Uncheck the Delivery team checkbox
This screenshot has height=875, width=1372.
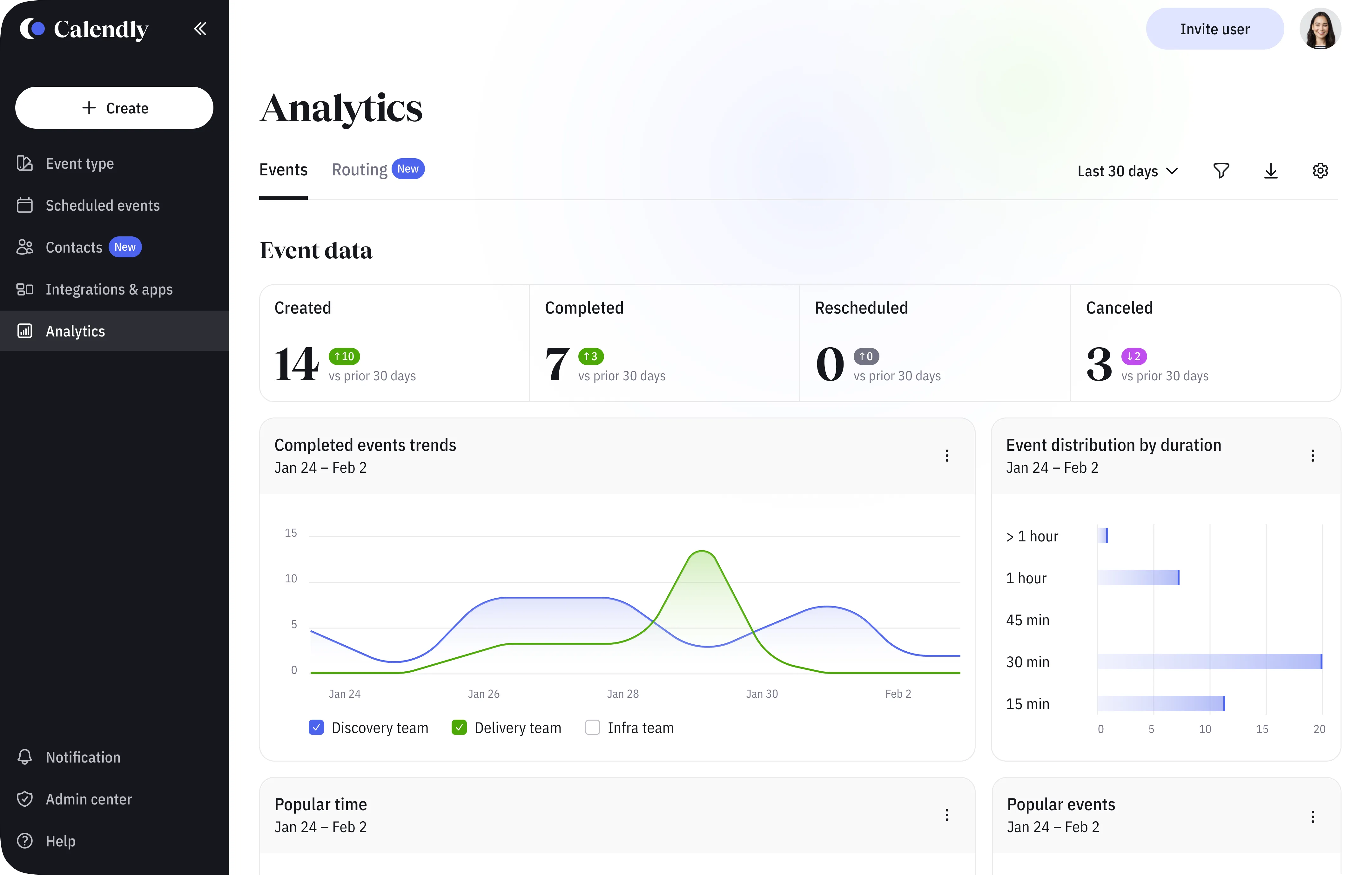tap(459, 727)
